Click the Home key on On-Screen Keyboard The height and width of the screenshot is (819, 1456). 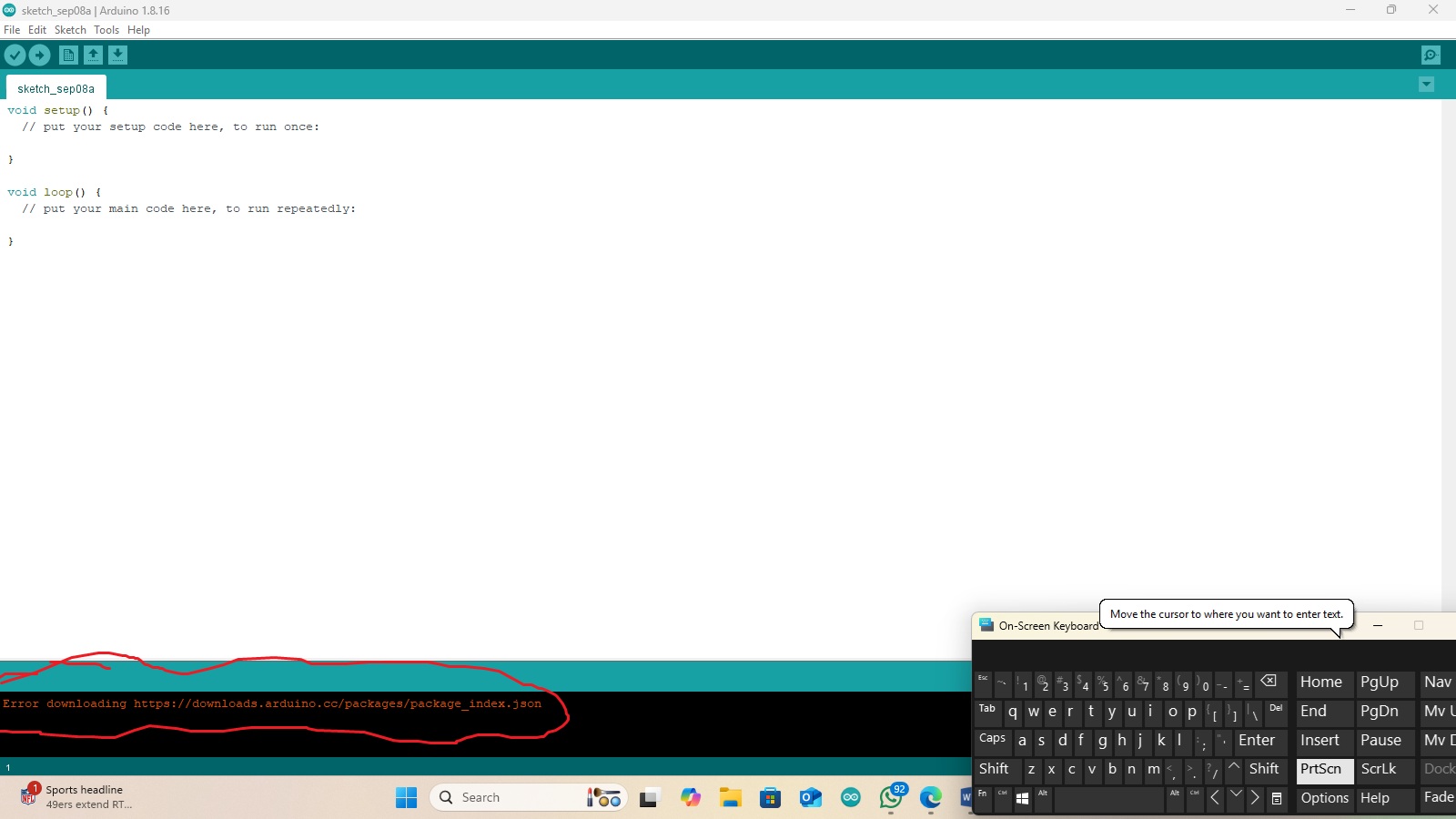pos(1325,682)
